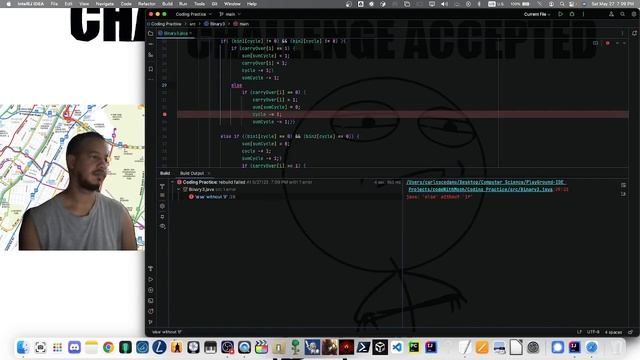Open the Binary3.java file path link in output

click(486, 186)
